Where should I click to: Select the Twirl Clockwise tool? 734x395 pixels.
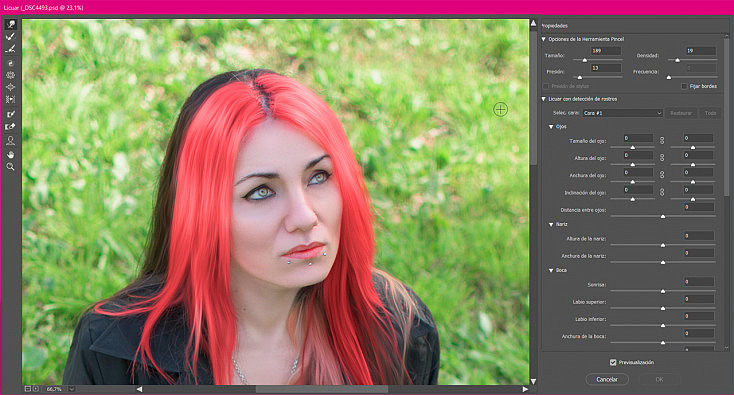click(x=10, y=63)
